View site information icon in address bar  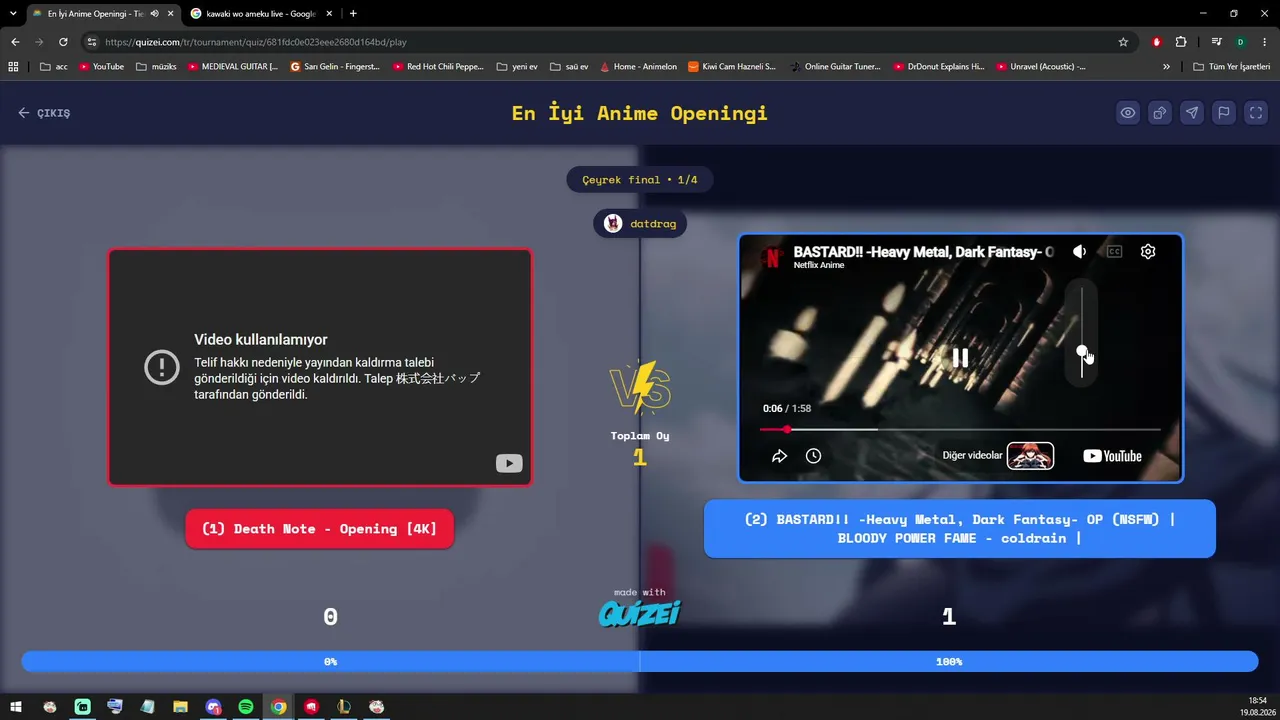pyautogui.click(x=92, y=42)
